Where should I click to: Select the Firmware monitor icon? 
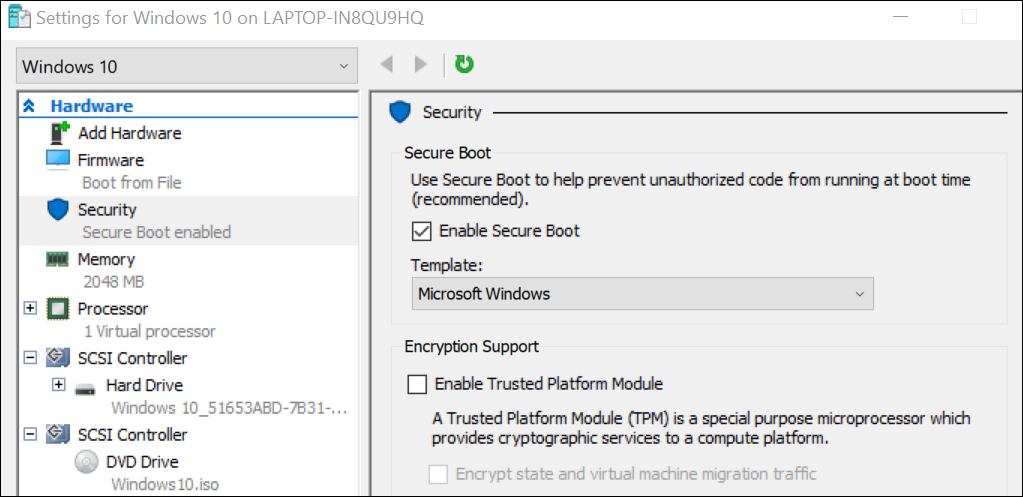pyautogui.click(x=59, y=160)
